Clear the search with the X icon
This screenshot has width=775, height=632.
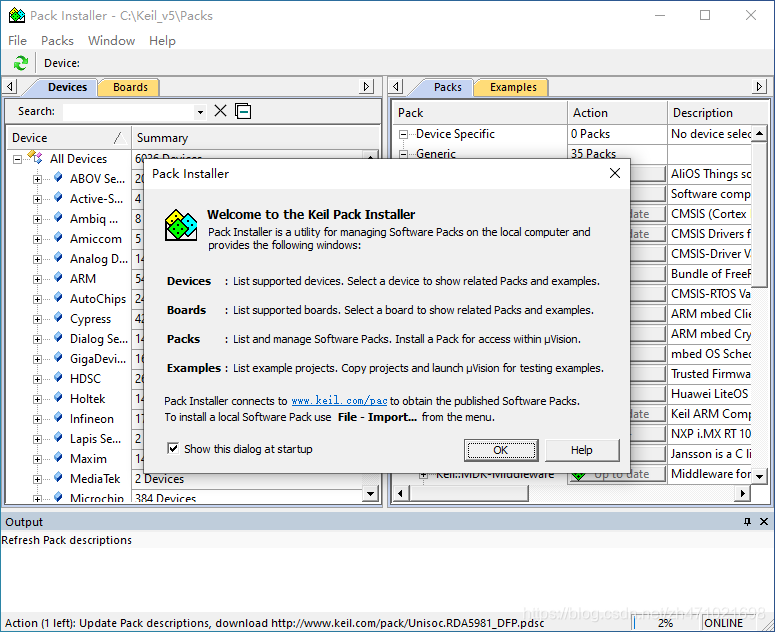220,111
